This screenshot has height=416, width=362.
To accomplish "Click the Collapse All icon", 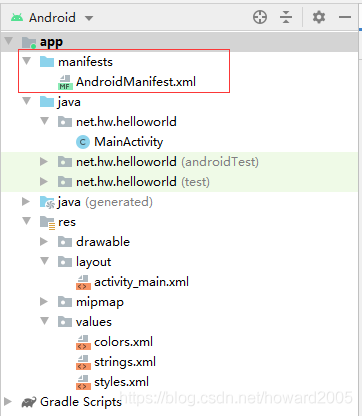I will pos(286,17).
